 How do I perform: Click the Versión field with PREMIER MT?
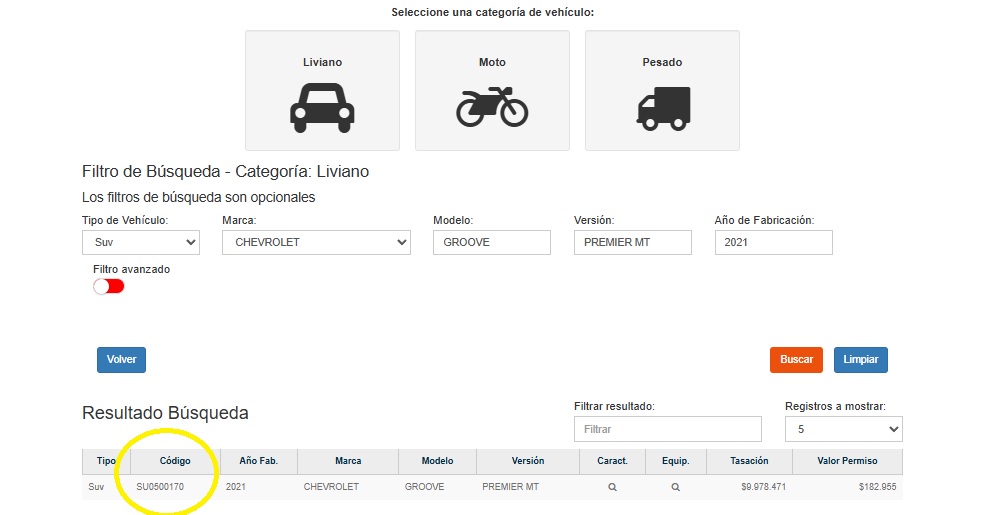tap(632, 242)
